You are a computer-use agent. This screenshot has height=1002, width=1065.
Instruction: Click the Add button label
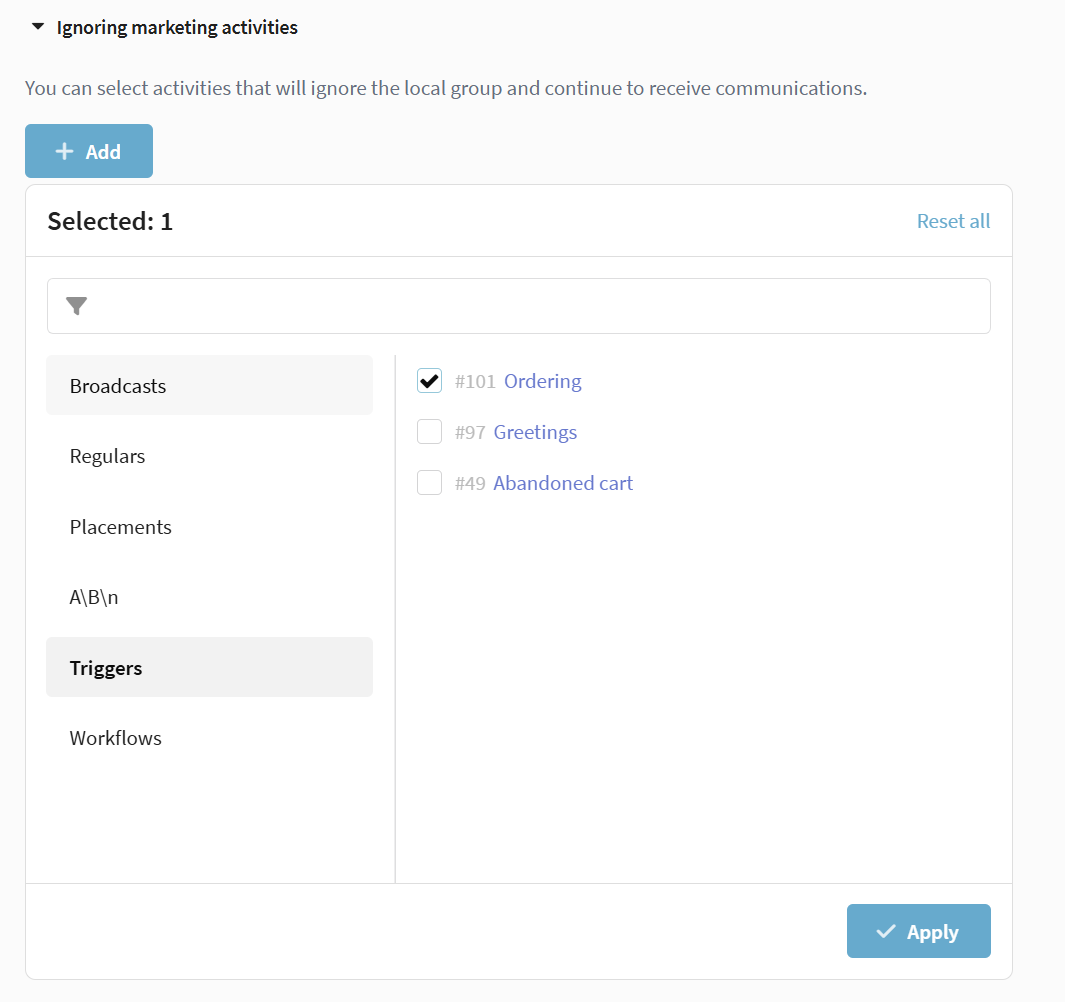pos(103,152)
